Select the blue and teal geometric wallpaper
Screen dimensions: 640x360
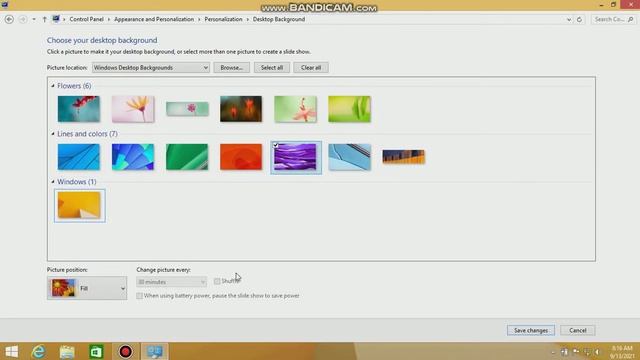click(x=133, y=157)
